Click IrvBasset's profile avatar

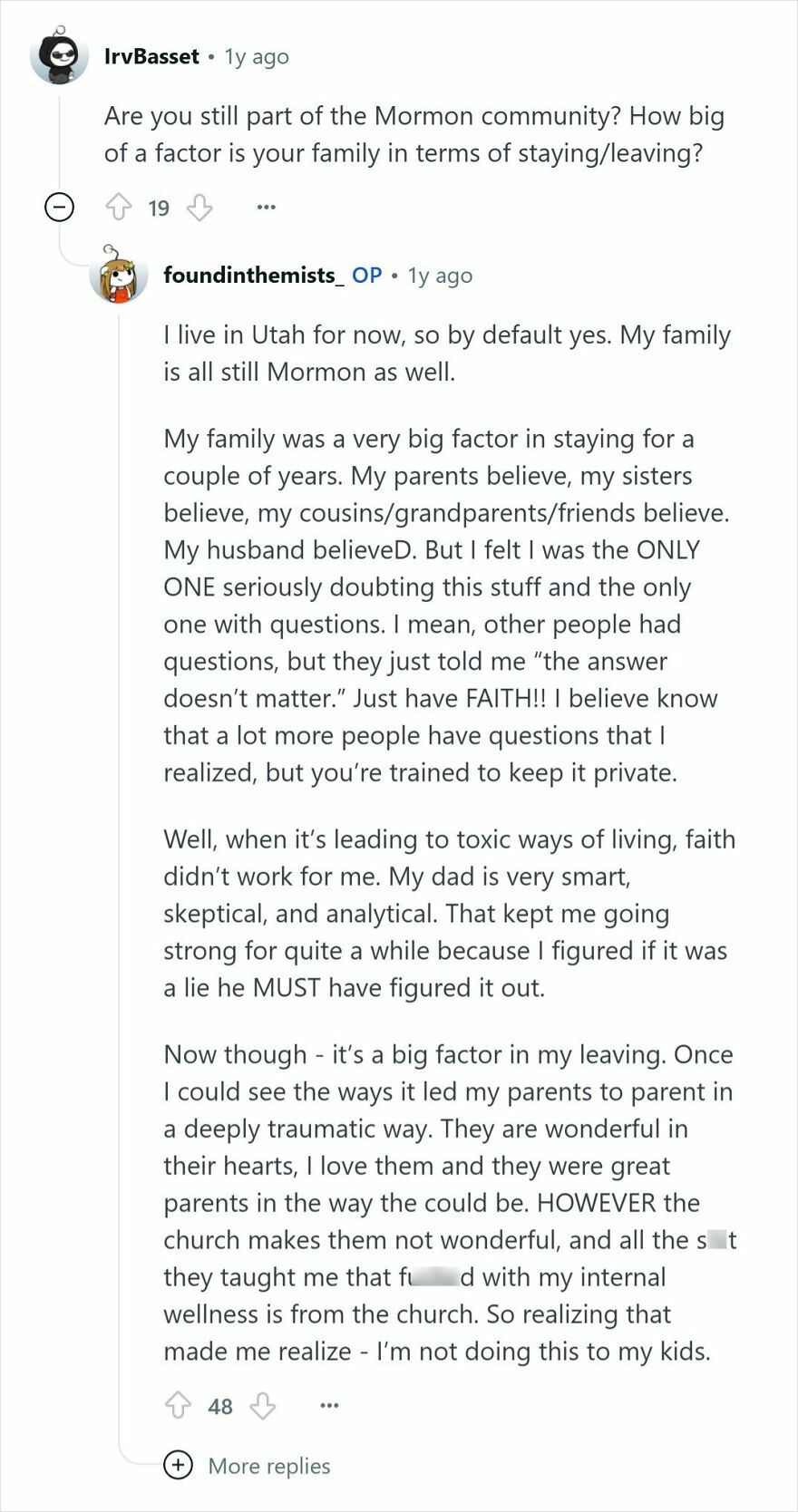click(57, 57)
